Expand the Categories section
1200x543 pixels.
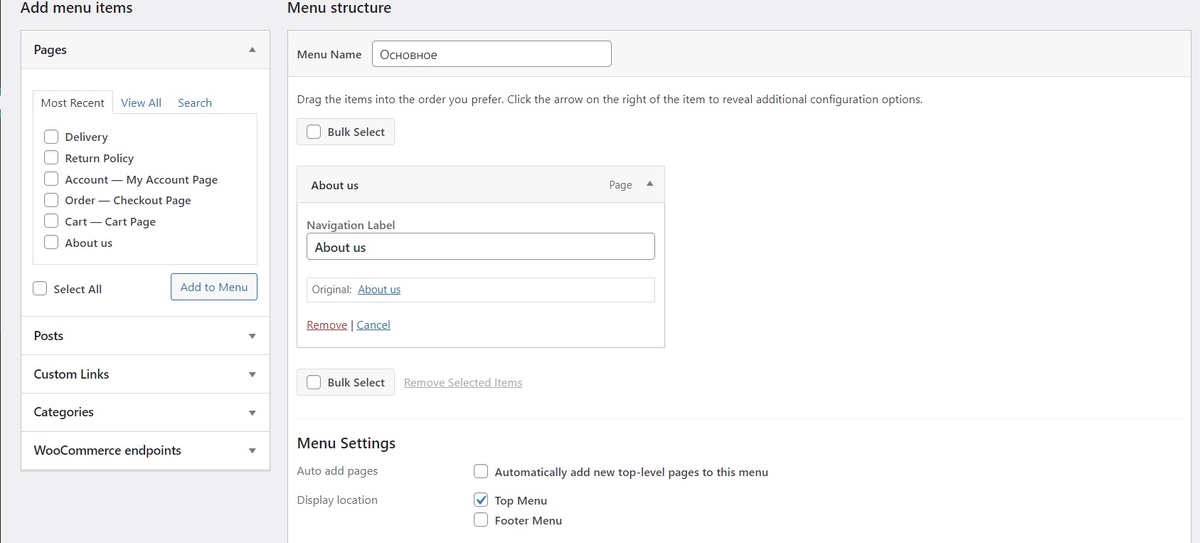[252, 412]
